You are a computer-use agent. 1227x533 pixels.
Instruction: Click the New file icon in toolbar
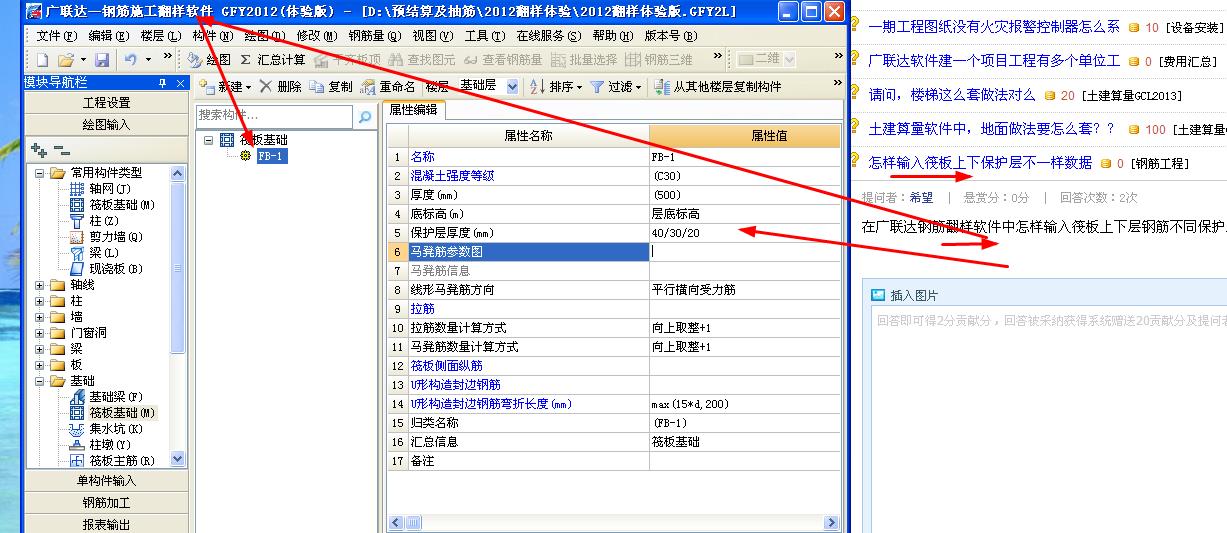(x=42, y=60)
